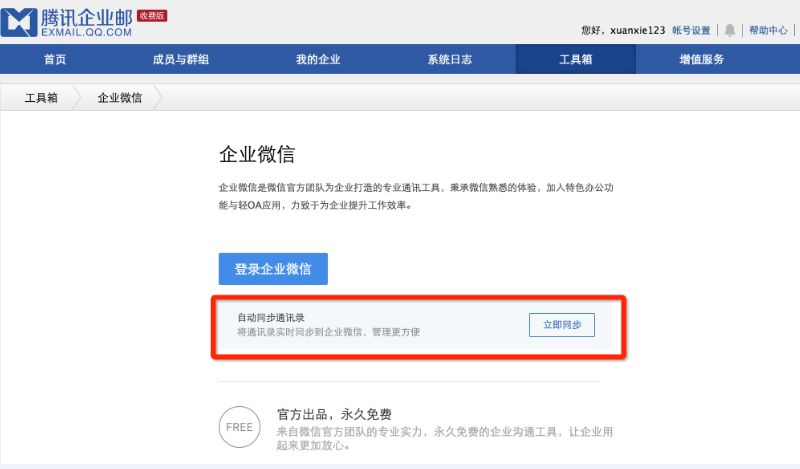This screenshot has height=469, width=800.
Task: Click the notification bell icon
Action: (730, 30)
